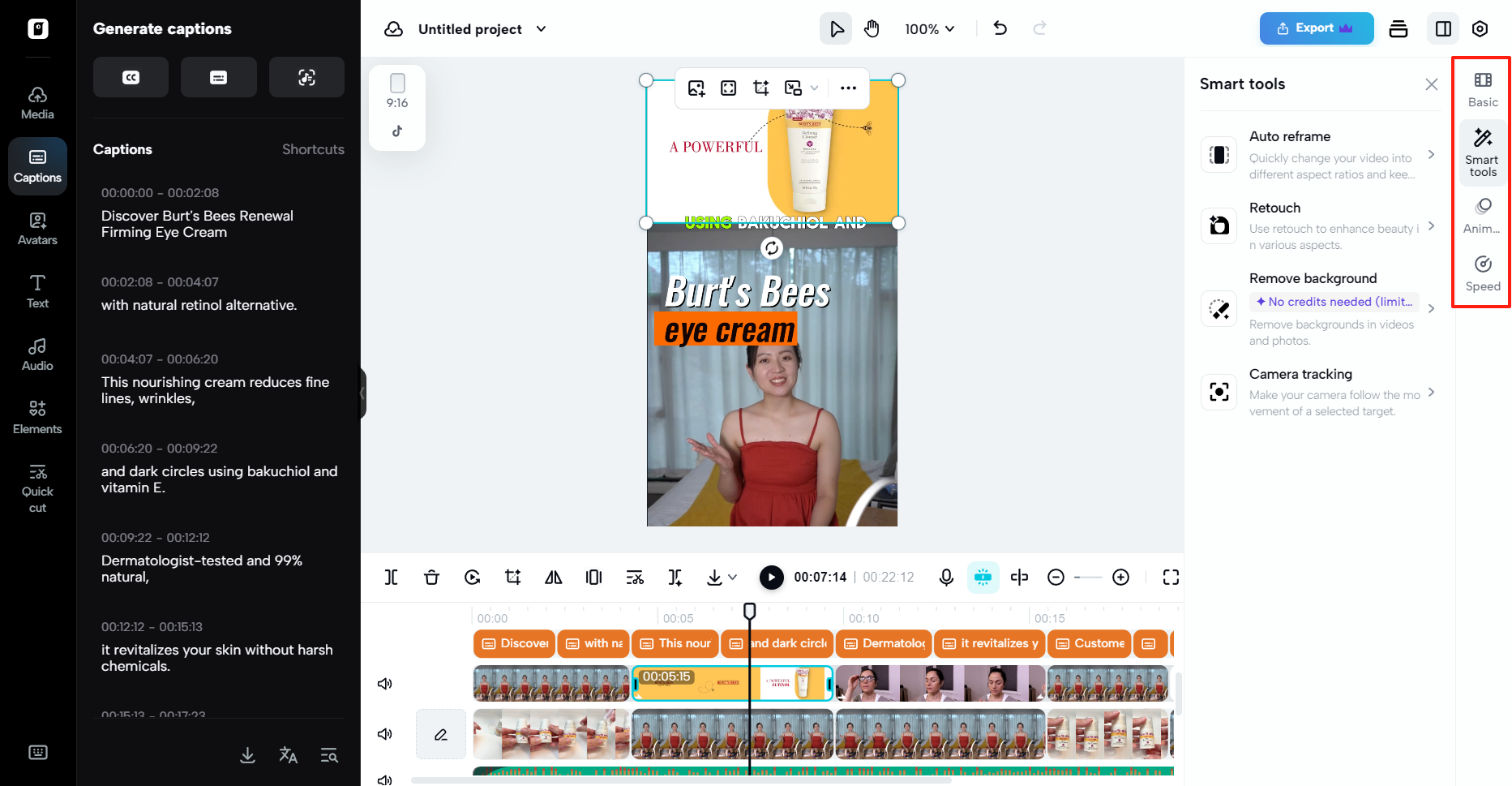
Task: Expand the replace dropdown arrow on canvas toolbar
Action: pos(815,88)
